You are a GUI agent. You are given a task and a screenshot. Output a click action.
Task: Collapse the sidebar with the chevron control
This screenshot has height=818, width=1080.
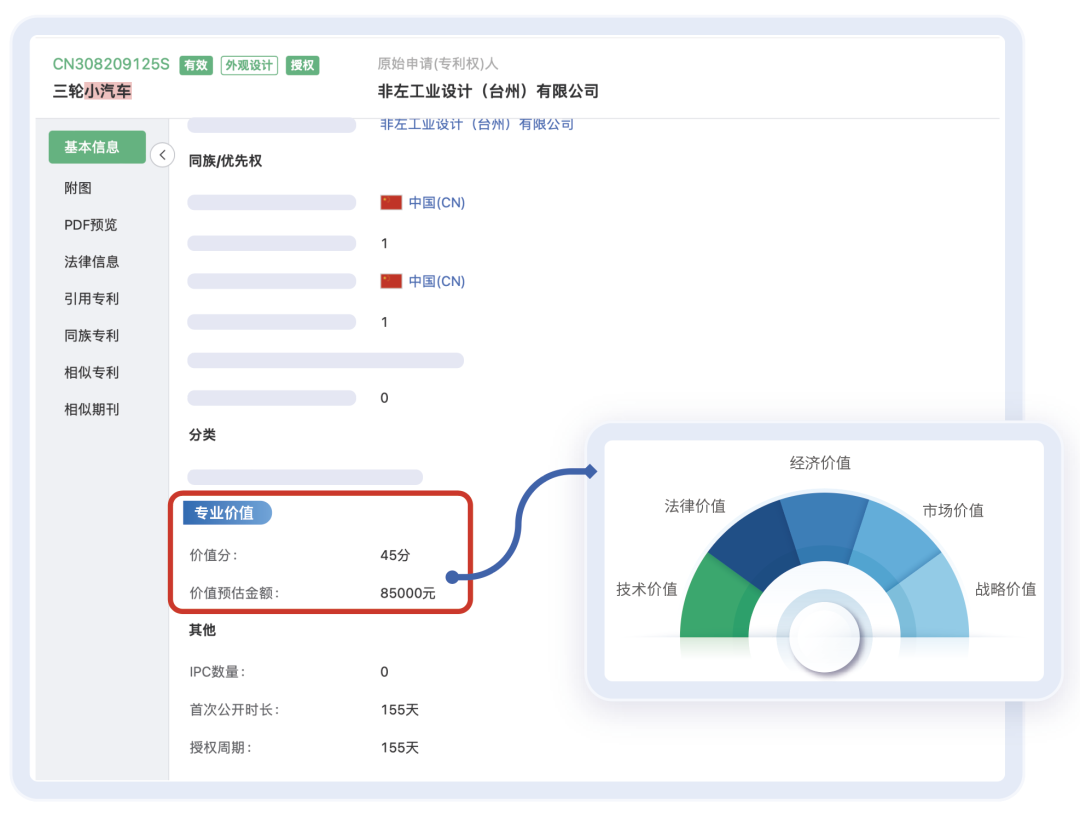point(162,155)
